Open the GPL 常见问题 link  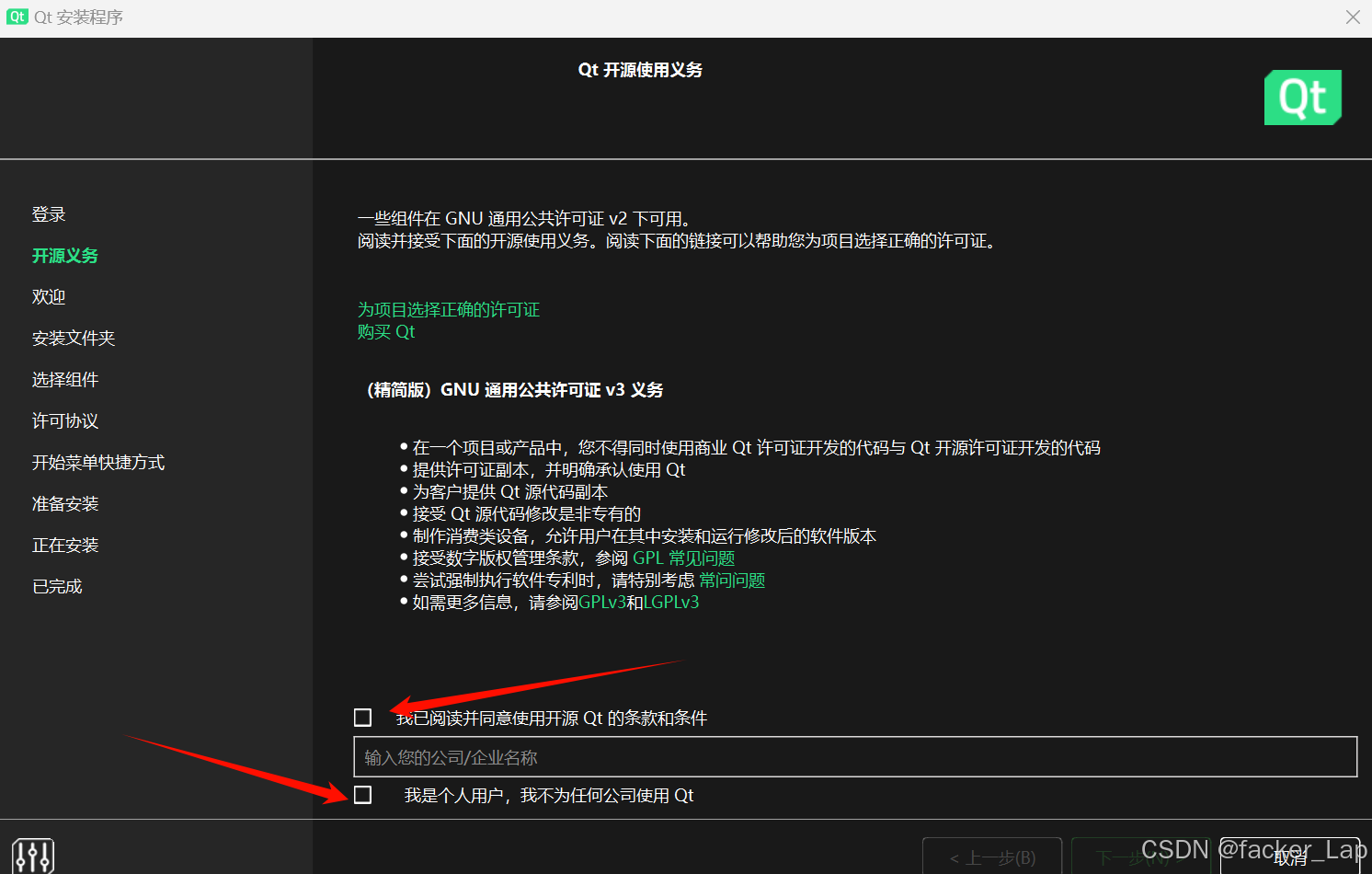click(684, 558)
